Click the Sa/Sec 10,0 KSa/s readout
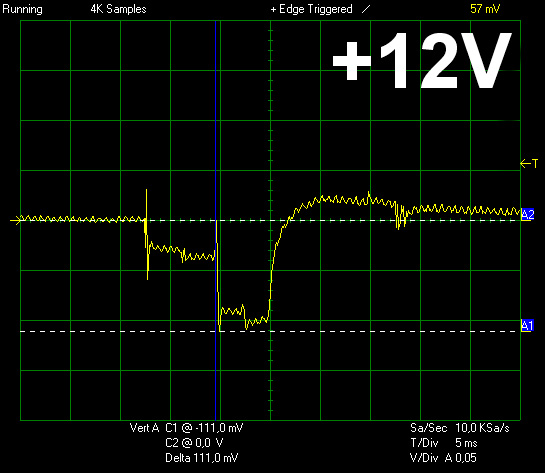 [460, 427]
